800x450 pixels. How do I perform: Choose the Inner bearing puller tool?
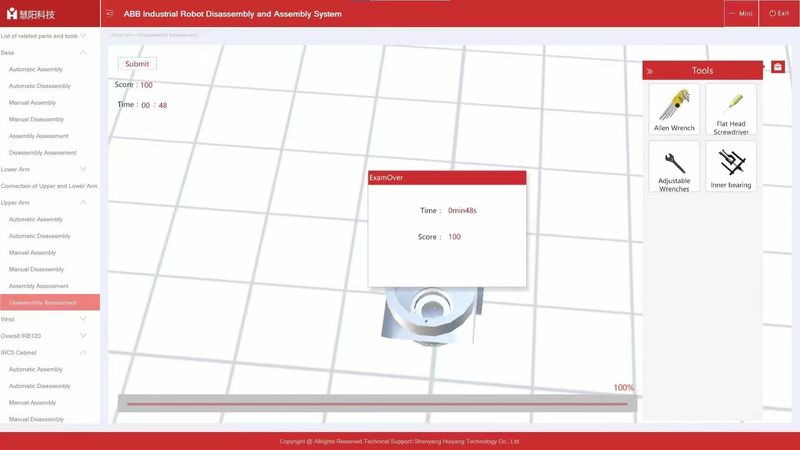[x=731, y=167]
